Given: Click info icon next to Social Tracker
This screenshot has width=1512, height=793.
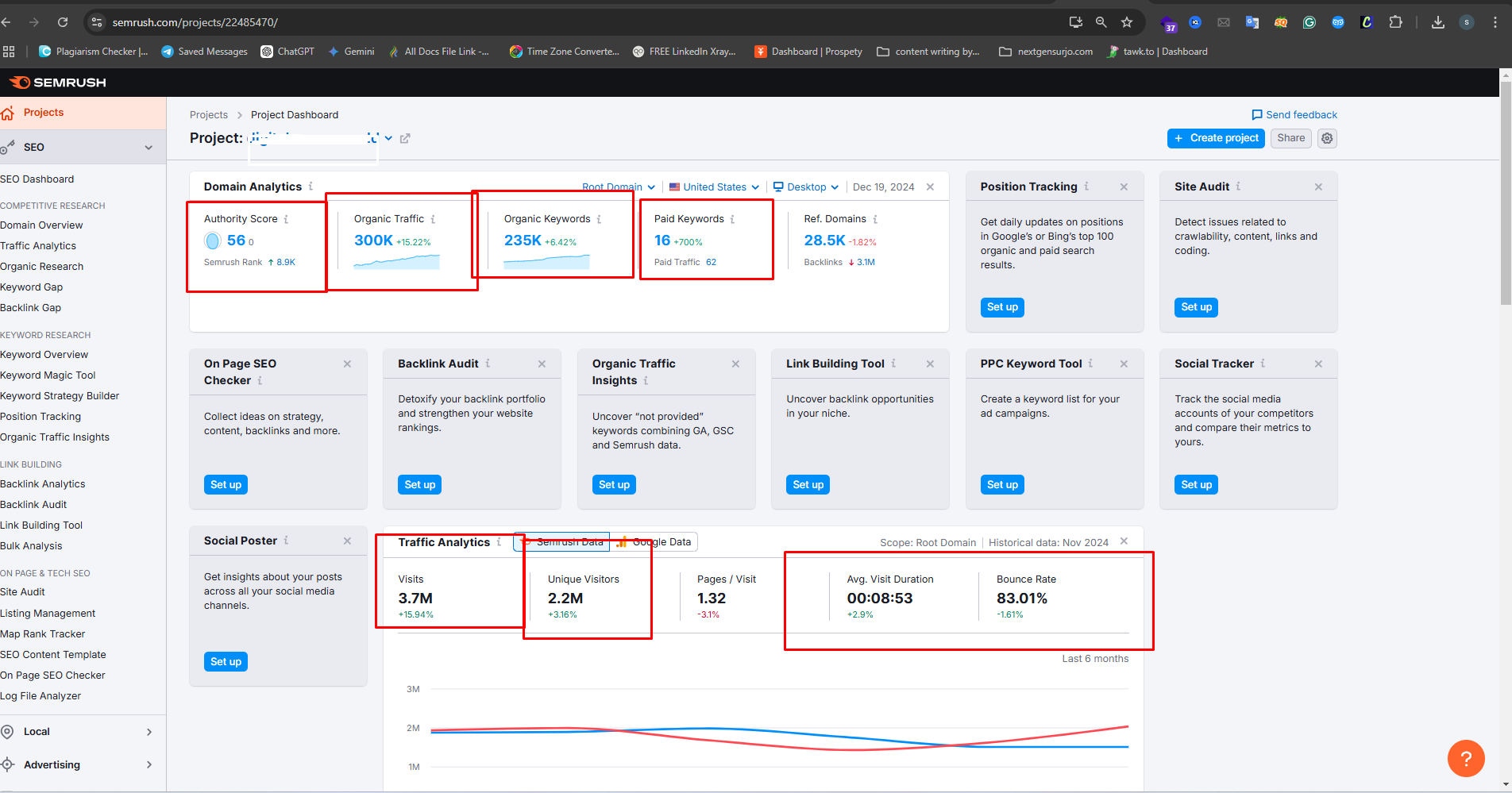Looking at the screenshot, I should 1263,364.
